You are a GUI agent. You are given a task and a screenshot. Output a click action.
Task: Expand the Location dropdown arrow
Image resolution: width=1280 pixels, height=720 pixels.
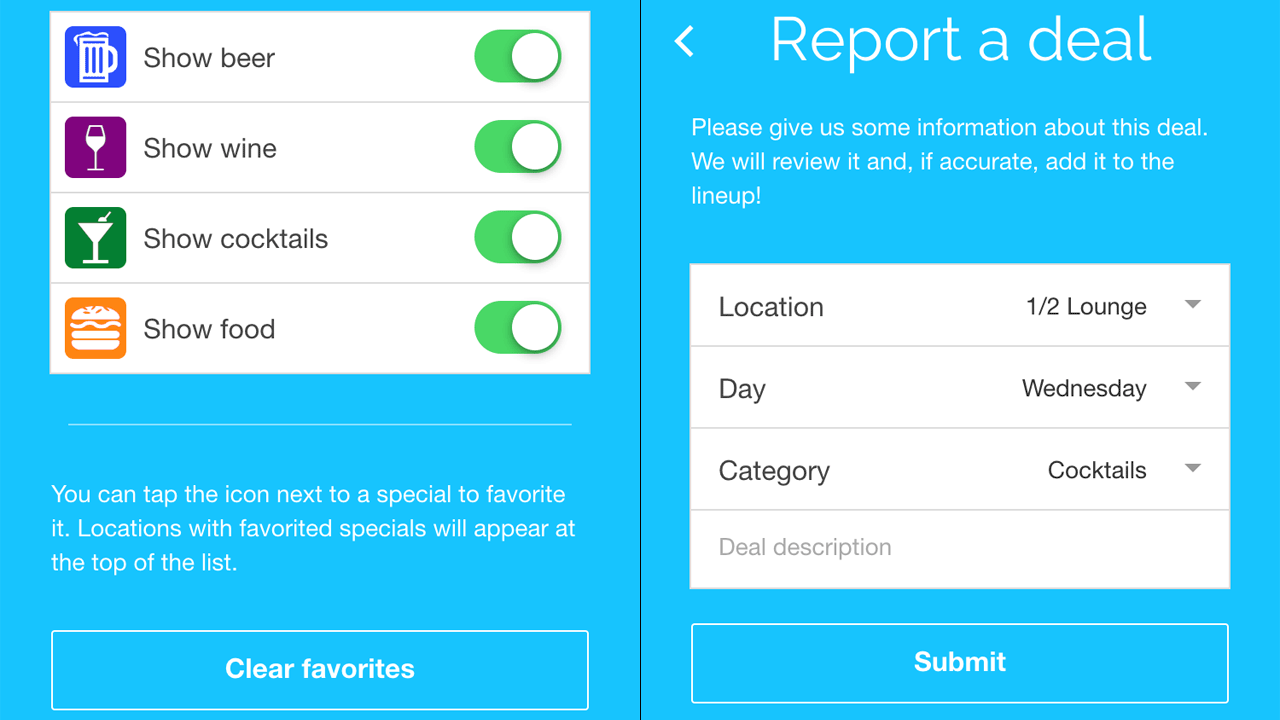point(1192,305)
